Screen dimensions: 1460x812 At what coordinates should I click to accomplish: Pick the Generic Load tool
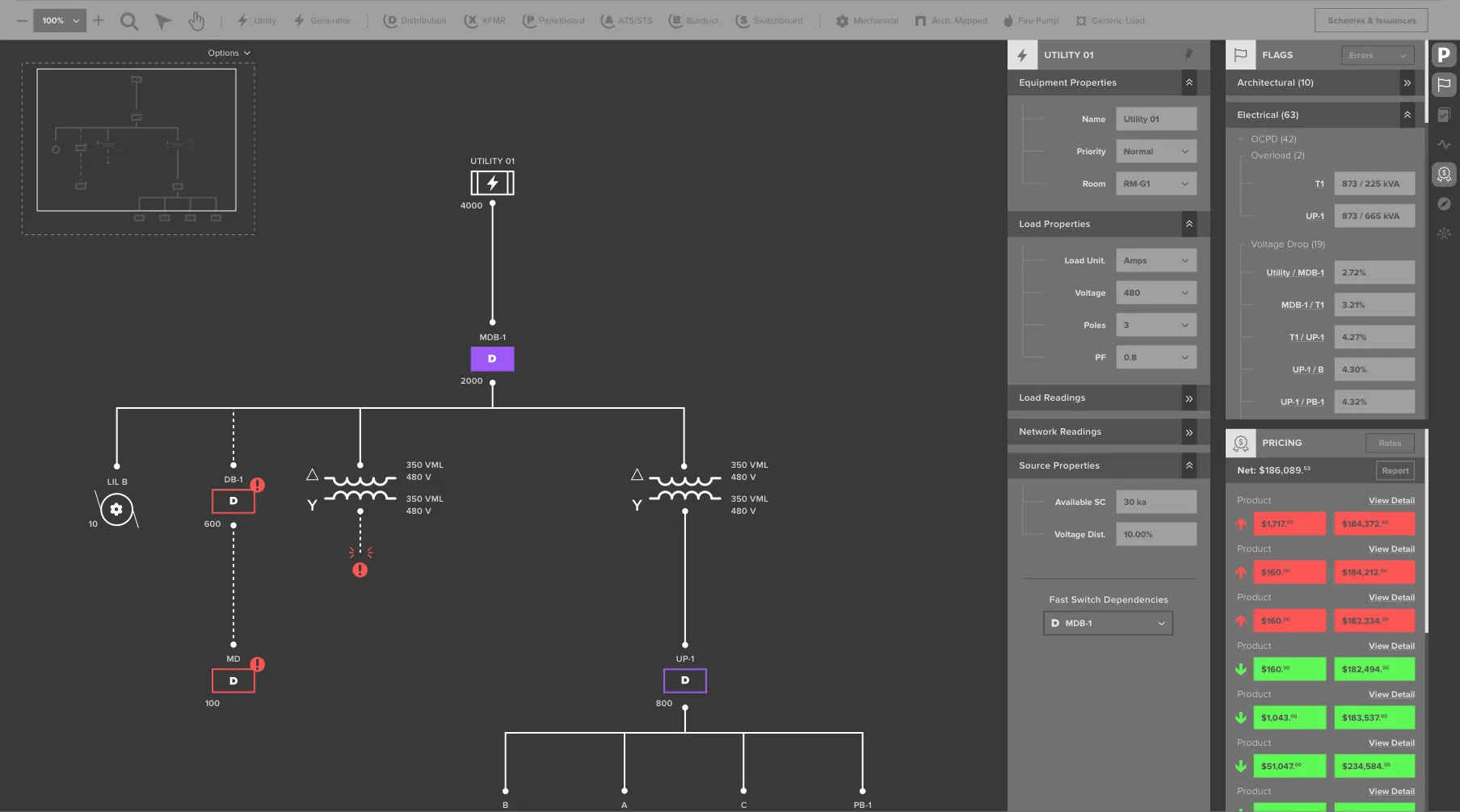1110,21
